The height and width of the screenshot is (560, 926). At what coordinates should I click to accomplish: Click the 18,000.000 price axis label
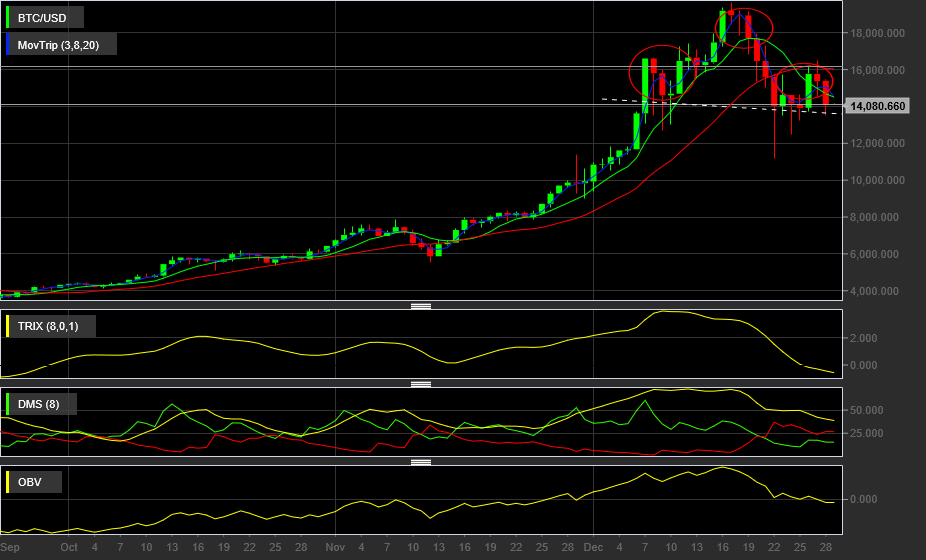pos(877,33)
